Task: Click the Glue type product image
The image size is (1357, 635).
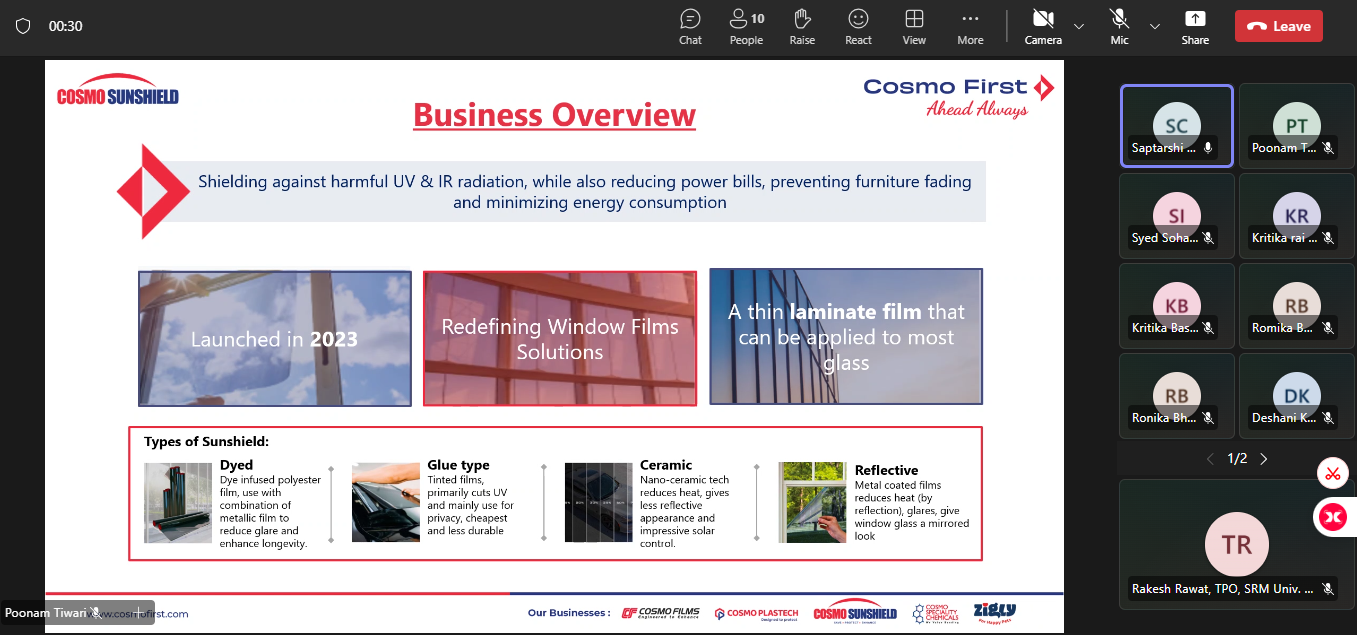Action: tap(386, 502)
